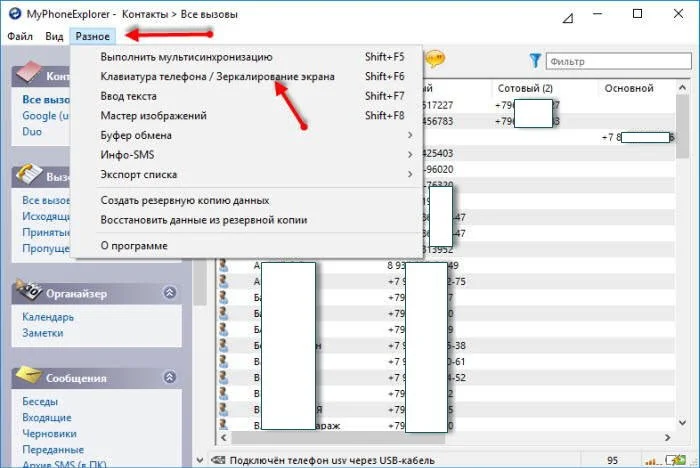The height and width of the screenshot is (468, 700).
Task: Click phone number cell ending 517227
Action: click(x=438, y=105)
